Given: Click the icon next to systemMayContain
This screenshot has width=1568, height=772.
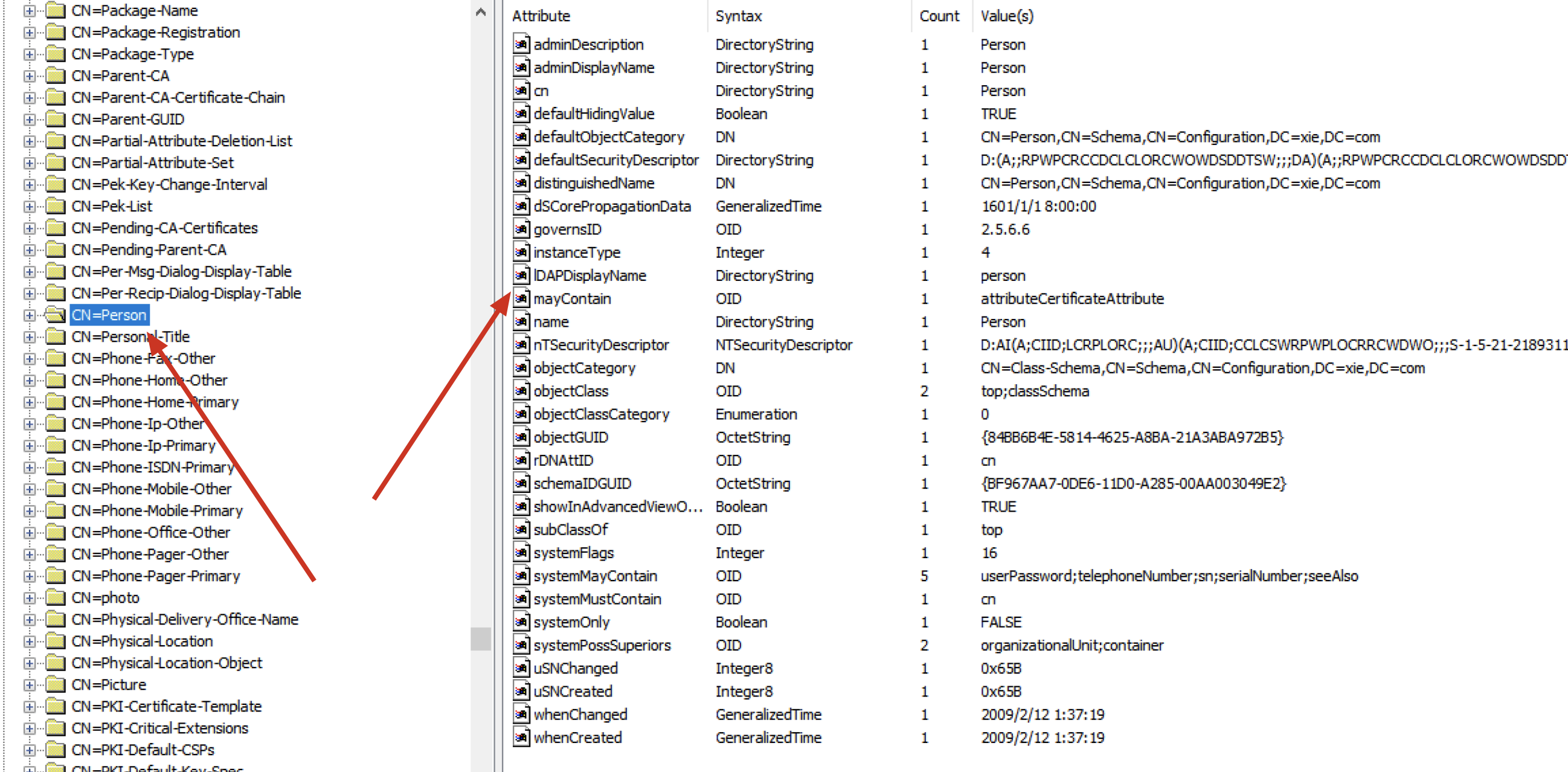Looking at the screenshot, I should tap(522, 576).
